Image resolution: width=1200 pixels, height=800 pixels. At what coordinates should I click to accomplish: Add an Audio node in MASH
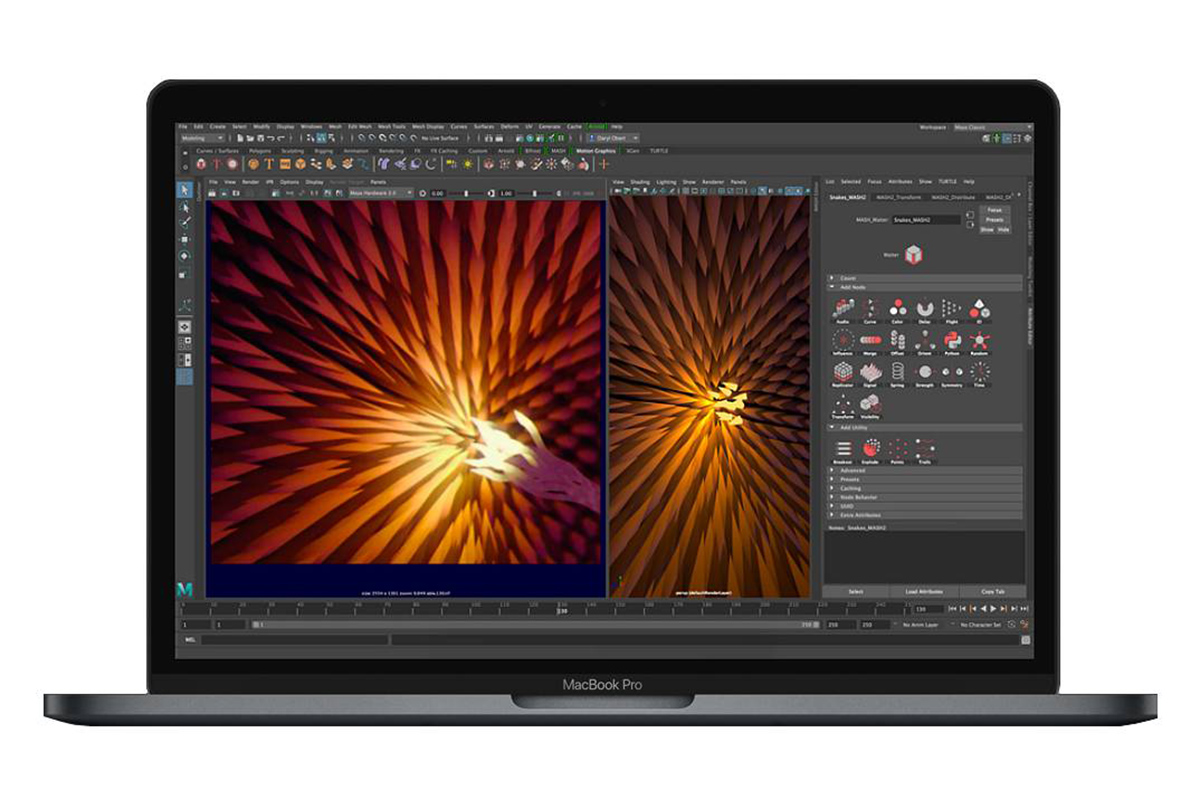tap(843, 309)
